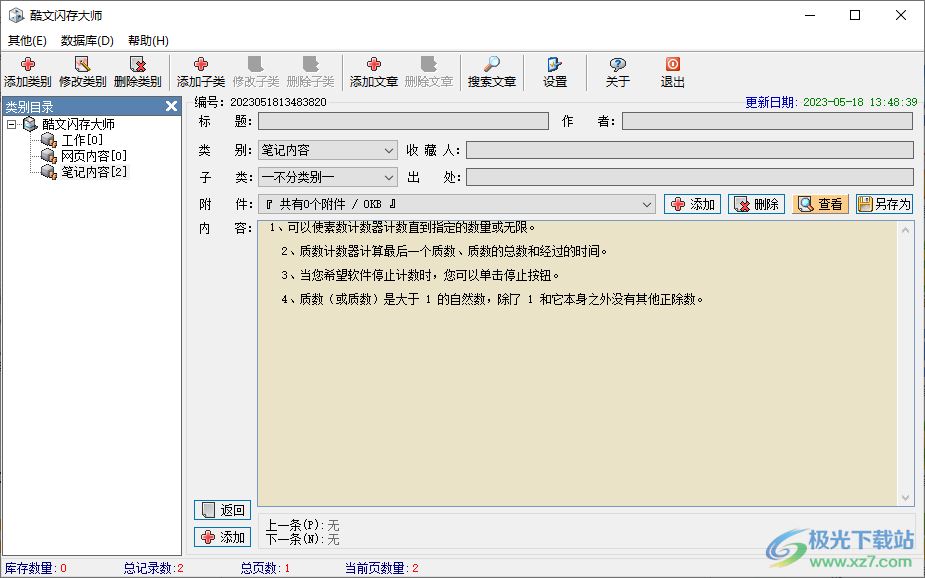Open 设置 from the toolbar
The height and width of the screenshot is (578, 925).
(555, 73)
